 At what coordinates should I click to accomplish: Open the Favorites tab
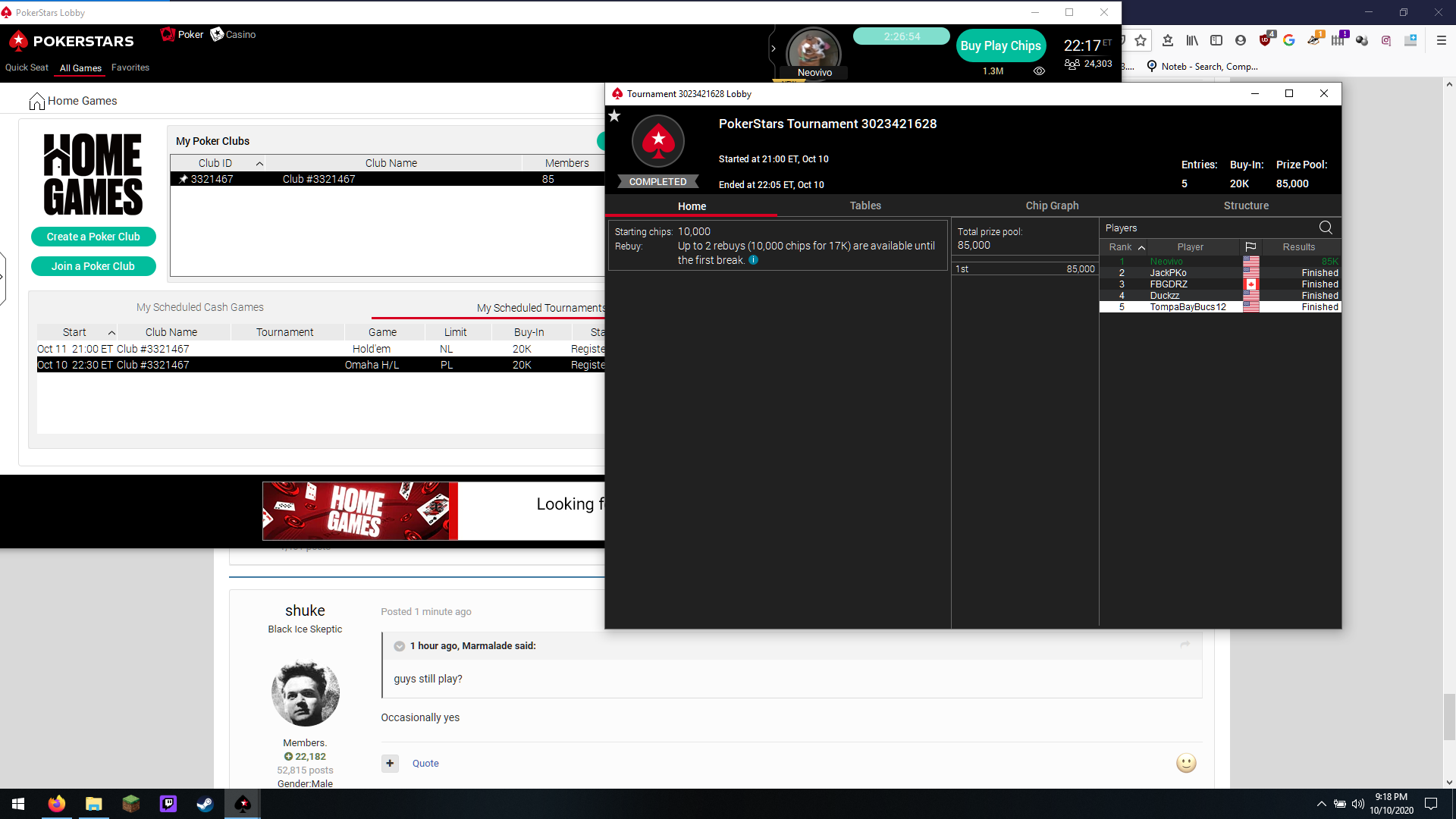(130, 67)
